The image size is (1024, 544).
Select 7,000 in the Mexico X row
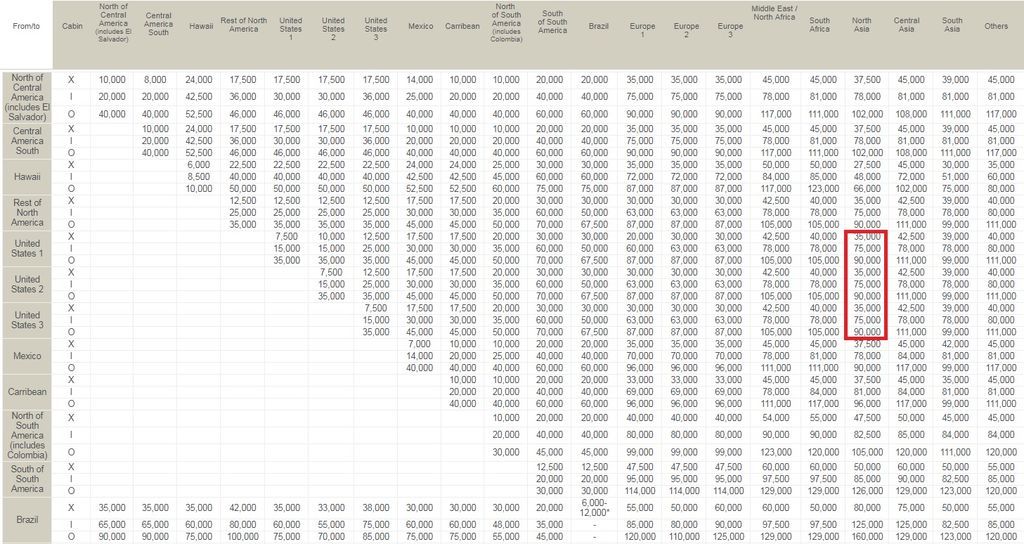(419, 344)
